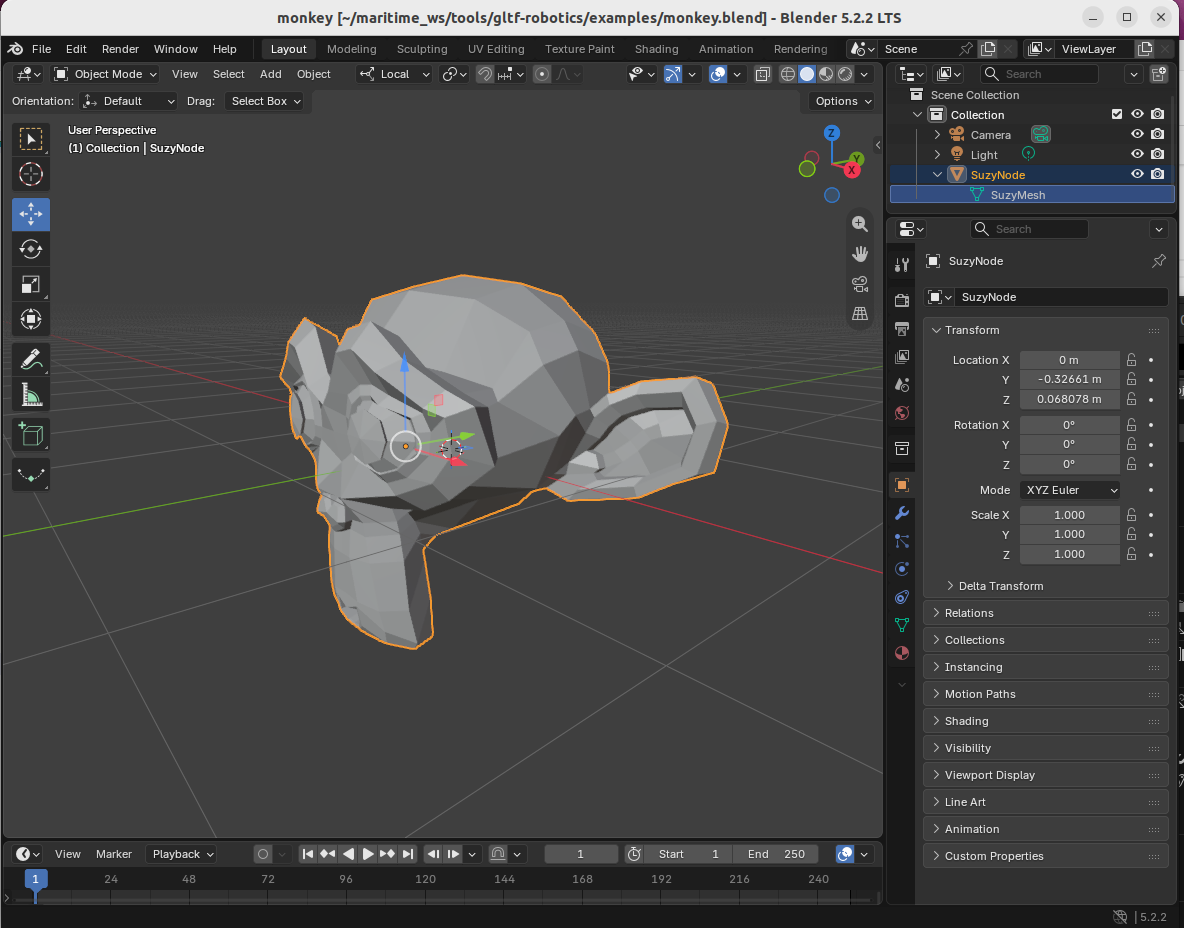Open the Render menu
1184x928 pixels.
(x=120, y=49)
